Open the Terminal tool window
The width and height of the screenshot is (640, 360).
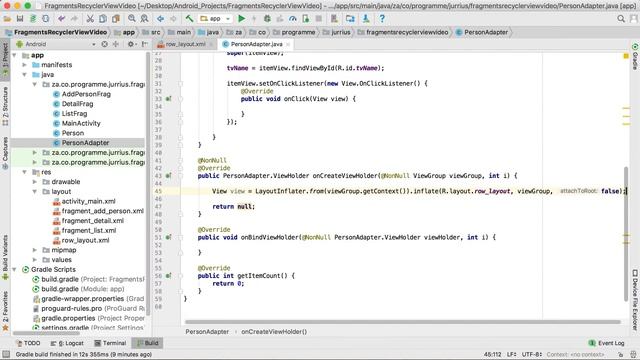(x=110, y=343)
